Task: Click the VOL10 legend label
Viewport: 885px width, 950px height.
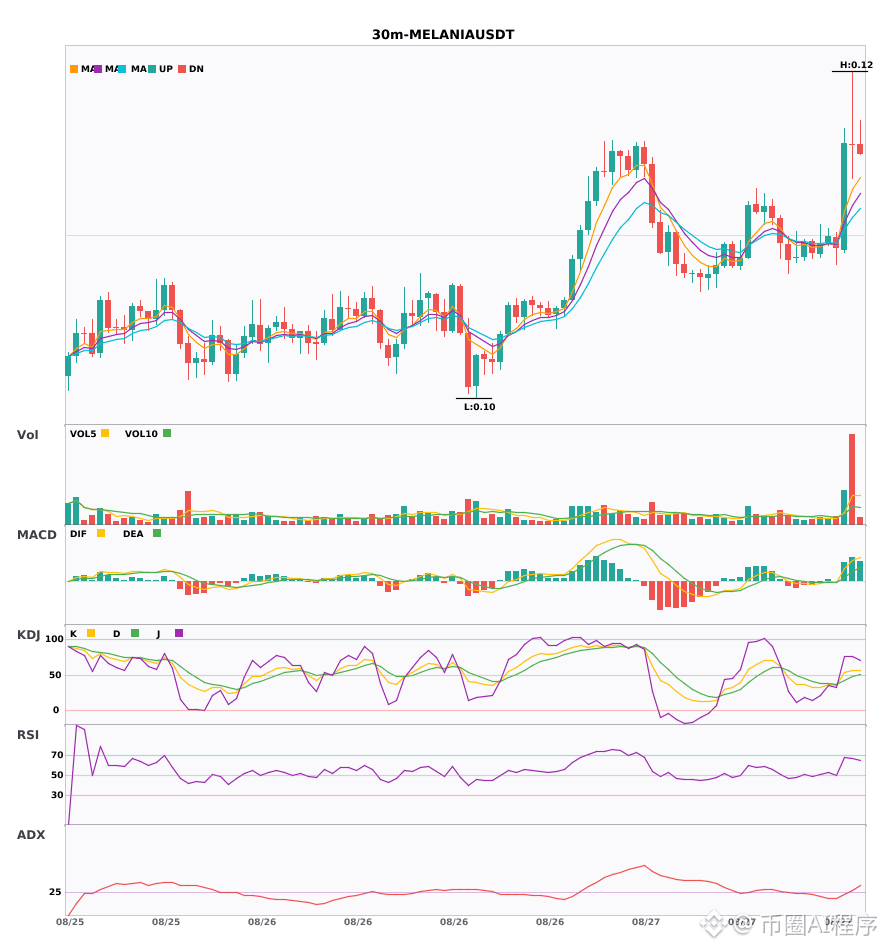Action: pos(141,434)
